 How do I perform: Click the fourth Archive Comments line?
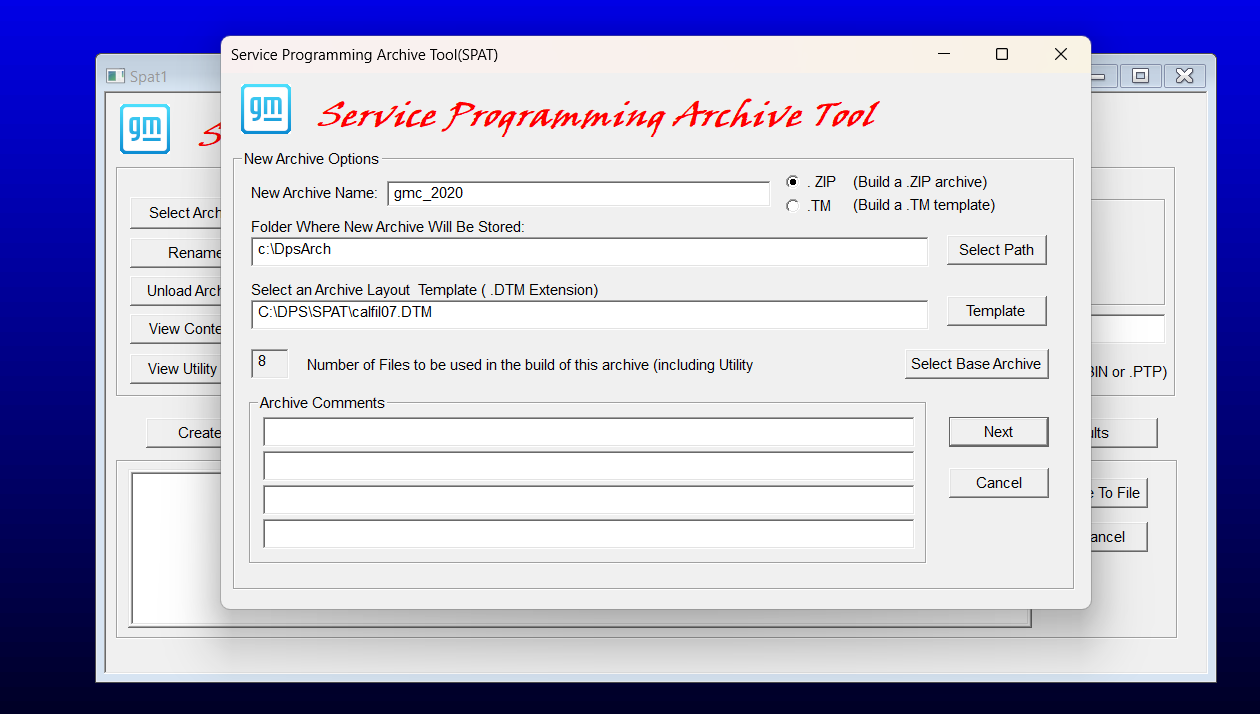589,534
